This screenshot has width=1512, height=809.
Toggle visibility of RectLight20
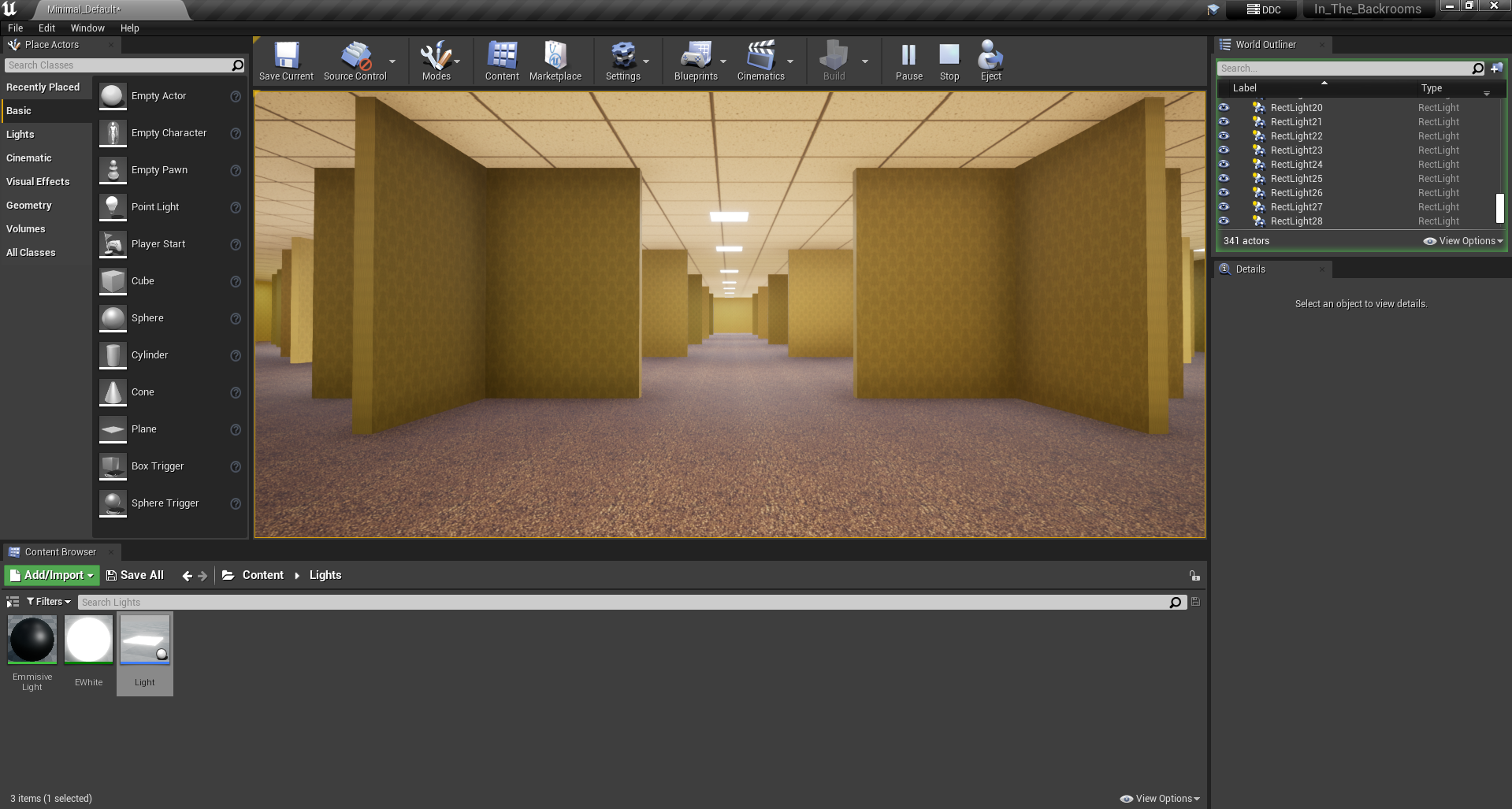[1224, 108]
